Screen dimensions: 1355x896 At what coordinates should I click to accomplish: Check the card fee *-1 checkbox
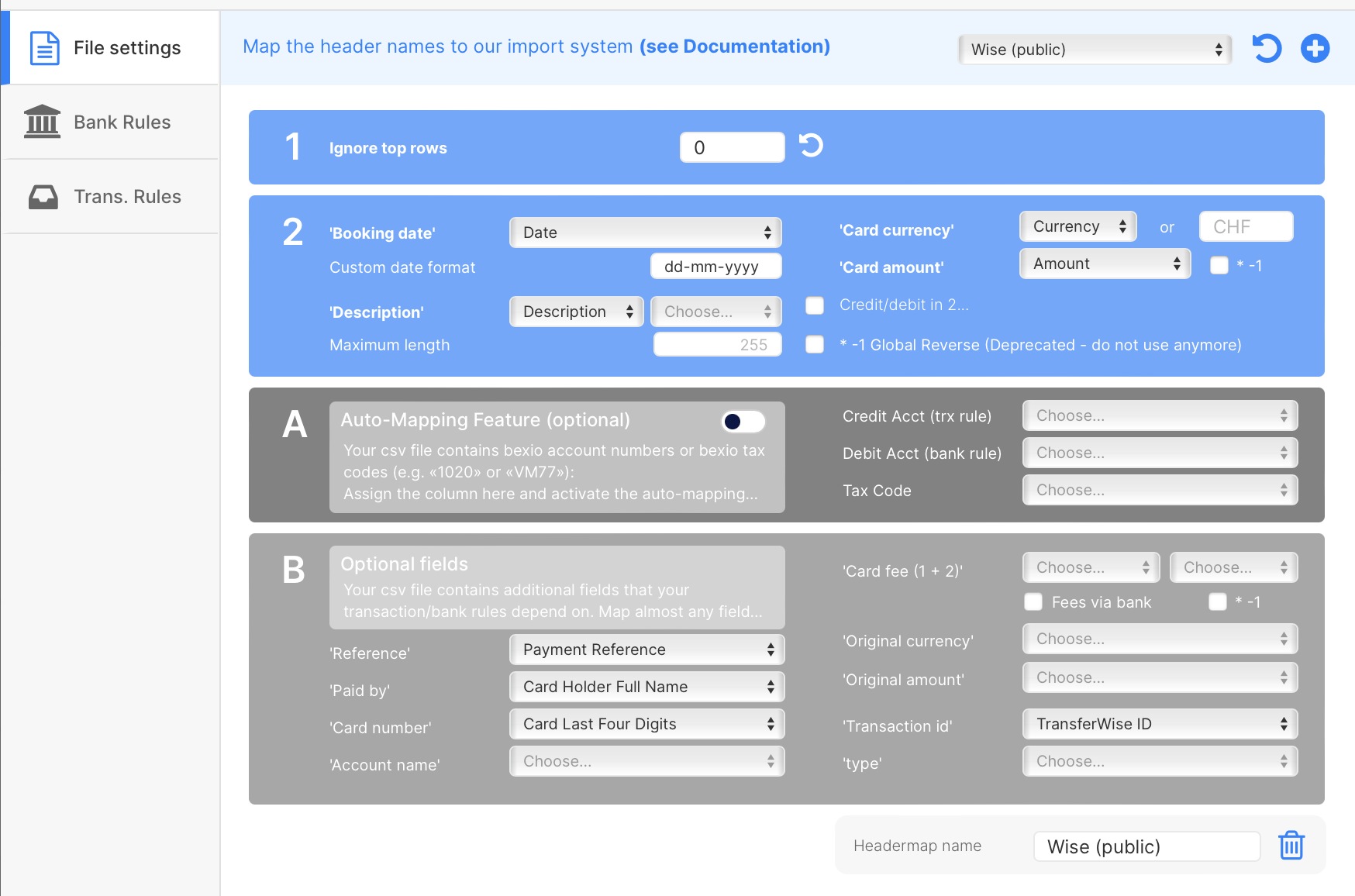(1218, 601)
